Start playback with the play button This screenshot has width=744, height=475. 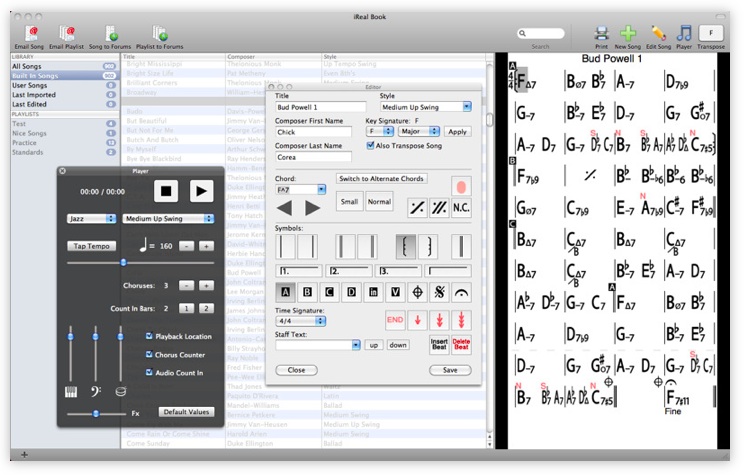(x=201, y=191)
